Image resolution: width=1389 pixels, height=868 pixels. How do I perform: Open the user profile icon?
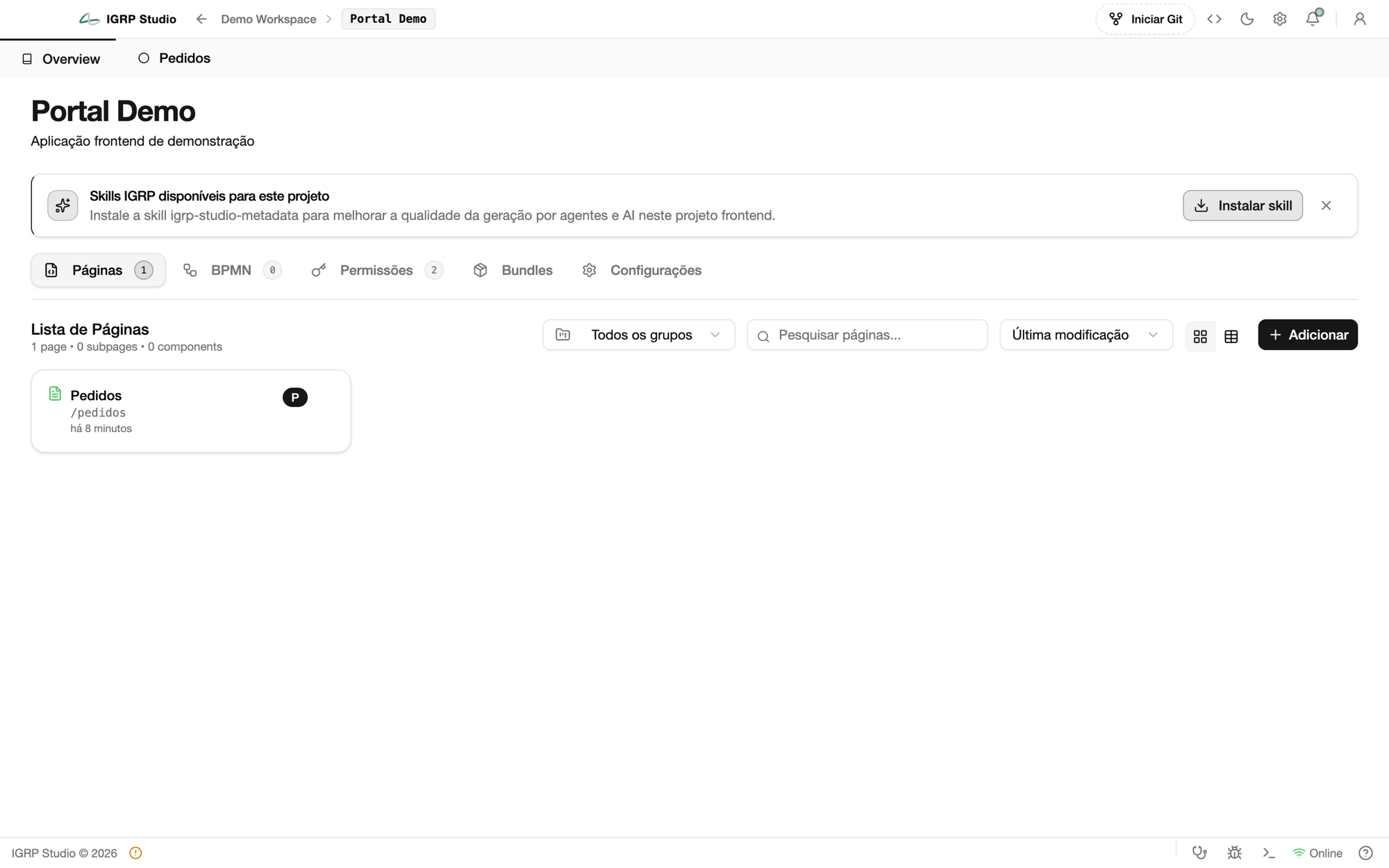click(x=1360, y=19)
